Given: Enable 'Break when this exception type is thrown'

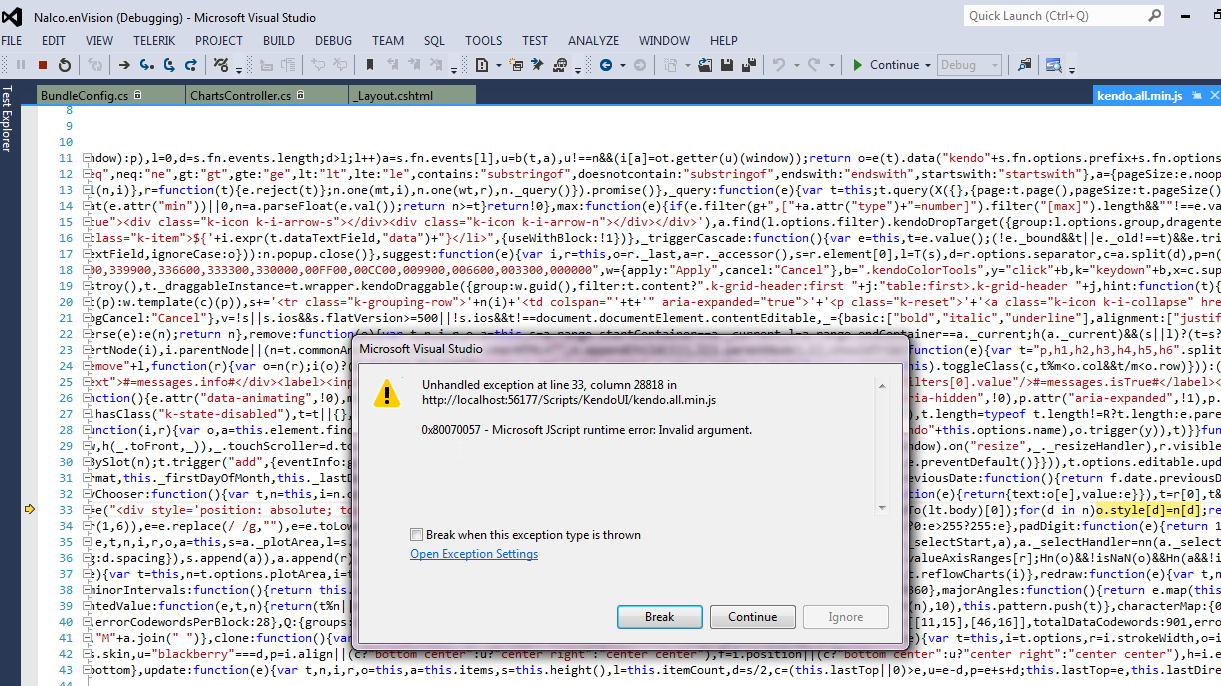Looking at the screenshot, I should [416, 535].
